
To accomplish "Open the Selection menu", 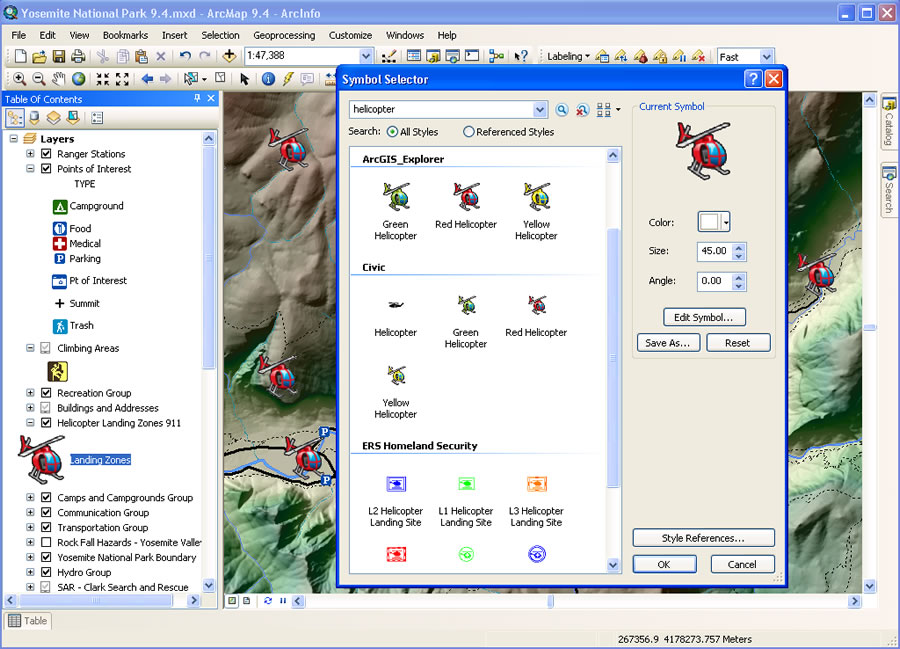I will [x=220, y=35].
